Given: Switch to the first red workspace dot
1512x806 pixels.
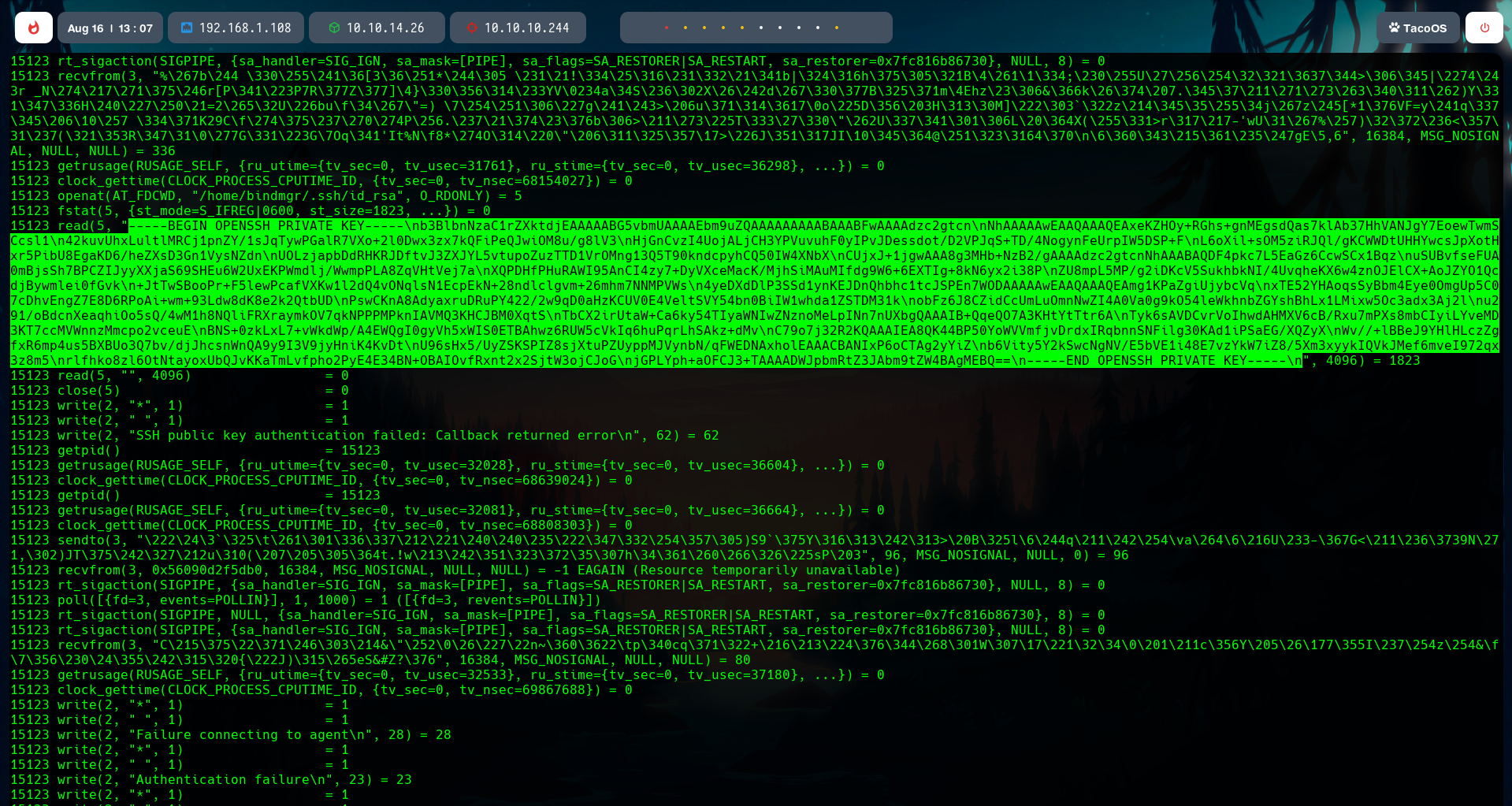Looking at the screenshot, I should [x=667, y=28].
